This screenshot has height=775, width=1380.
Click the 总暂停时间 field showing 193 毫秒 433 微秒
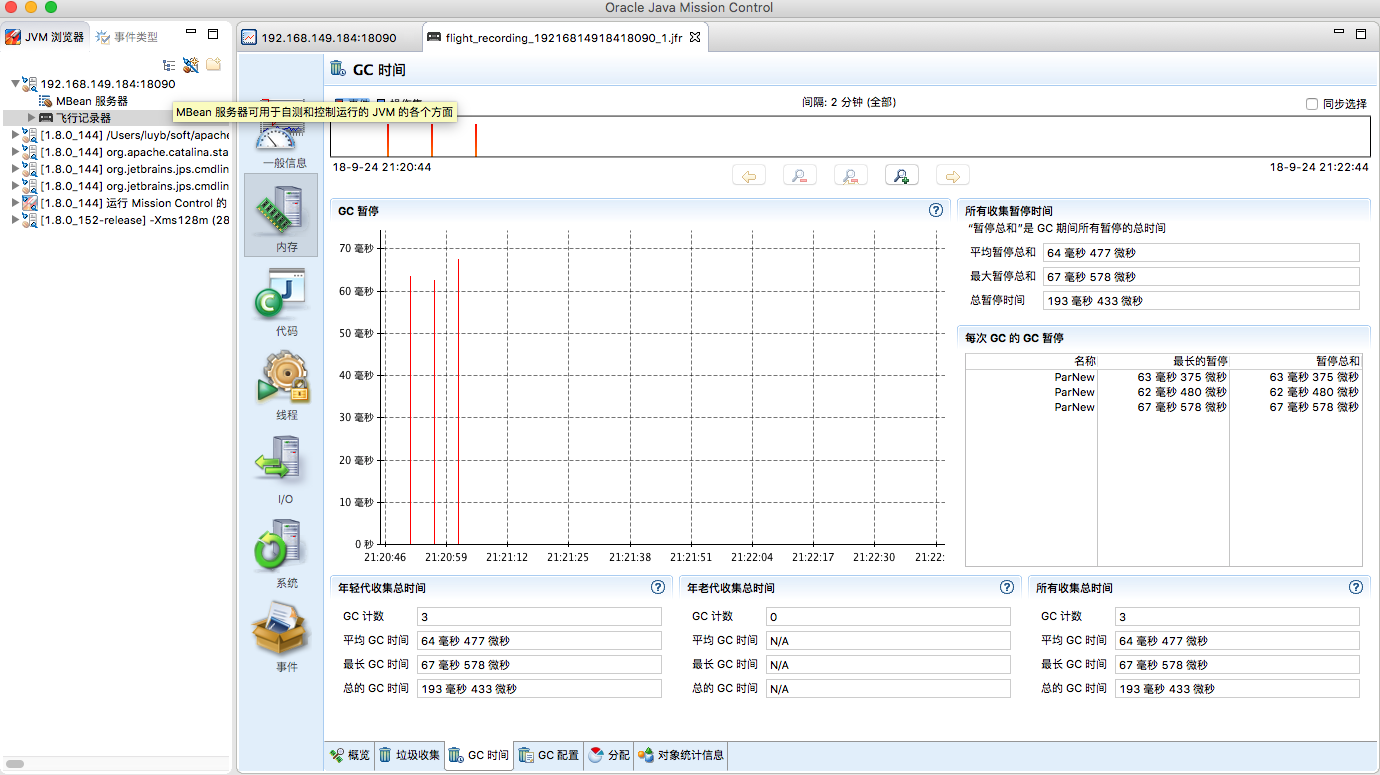[x=1200, y=300]
